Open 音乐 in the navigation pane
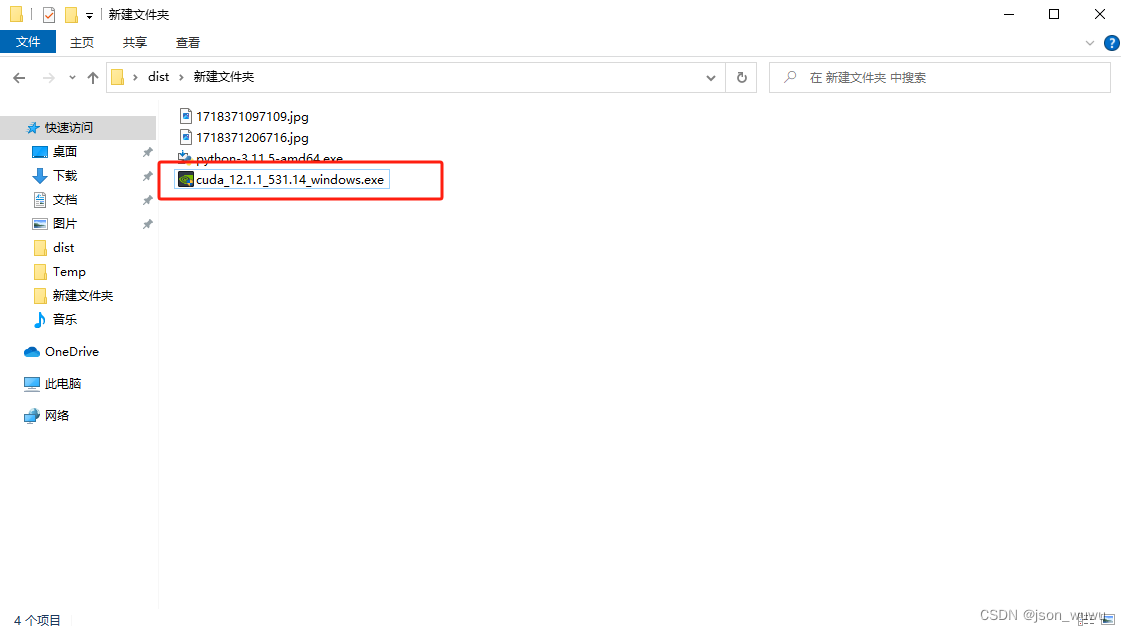This screenshot has height=632, width=1121. 64,320
